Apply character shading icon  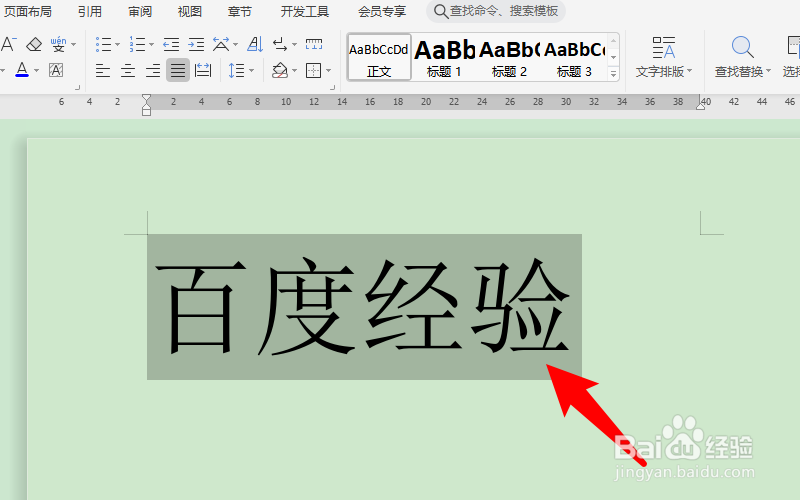(x=56, y=70)
